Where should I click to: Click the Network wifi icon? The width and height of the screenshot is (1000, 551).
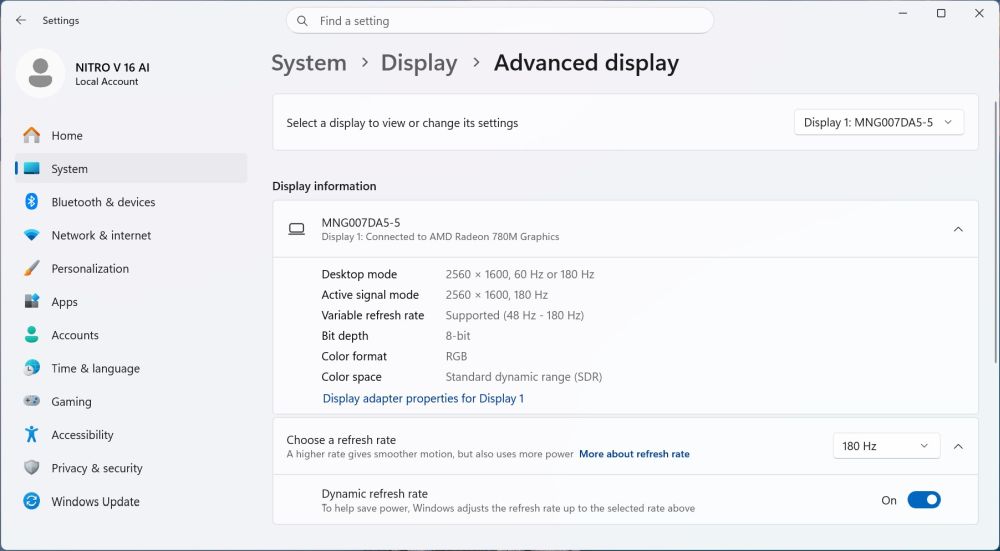(x=31, y=235)
